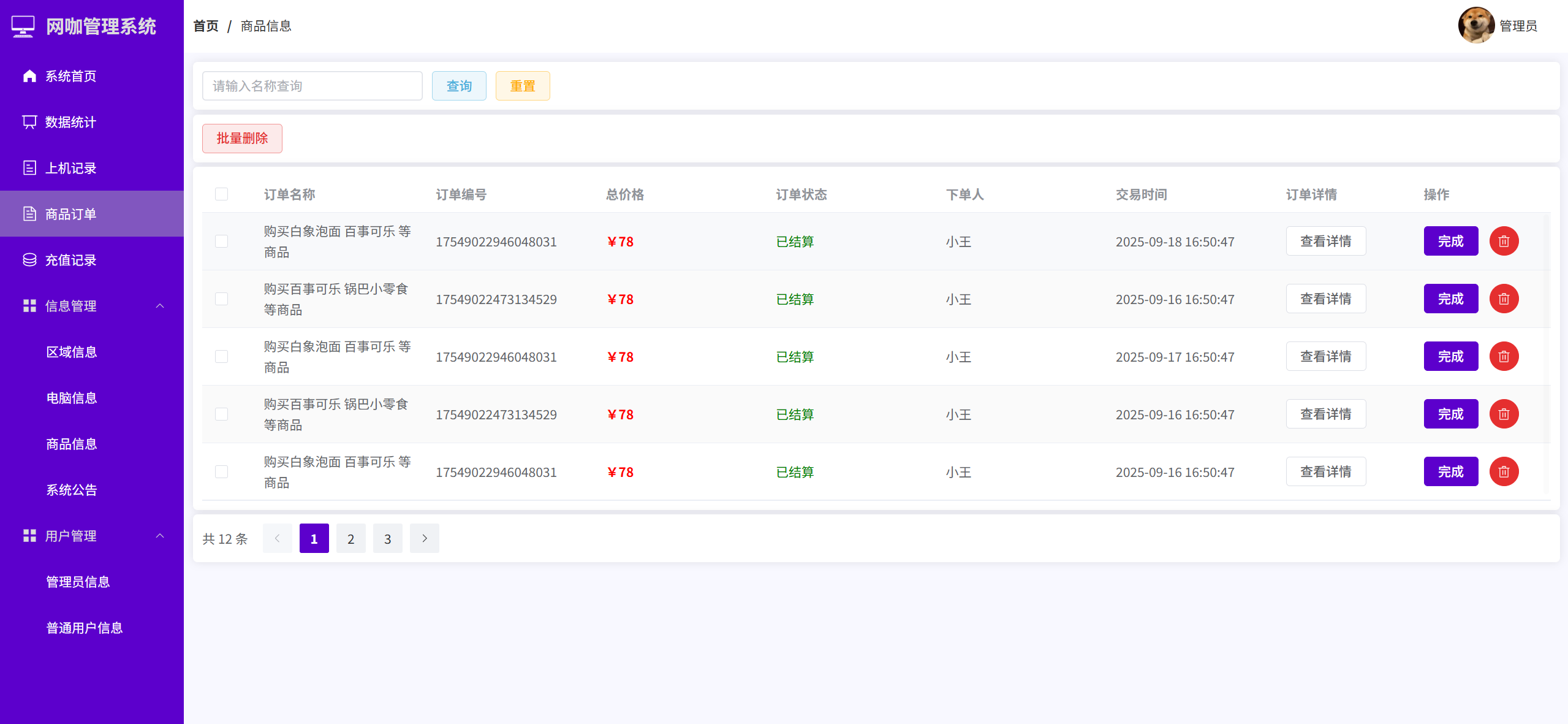Go to next page using right arrow

click(x=425, y=538)
